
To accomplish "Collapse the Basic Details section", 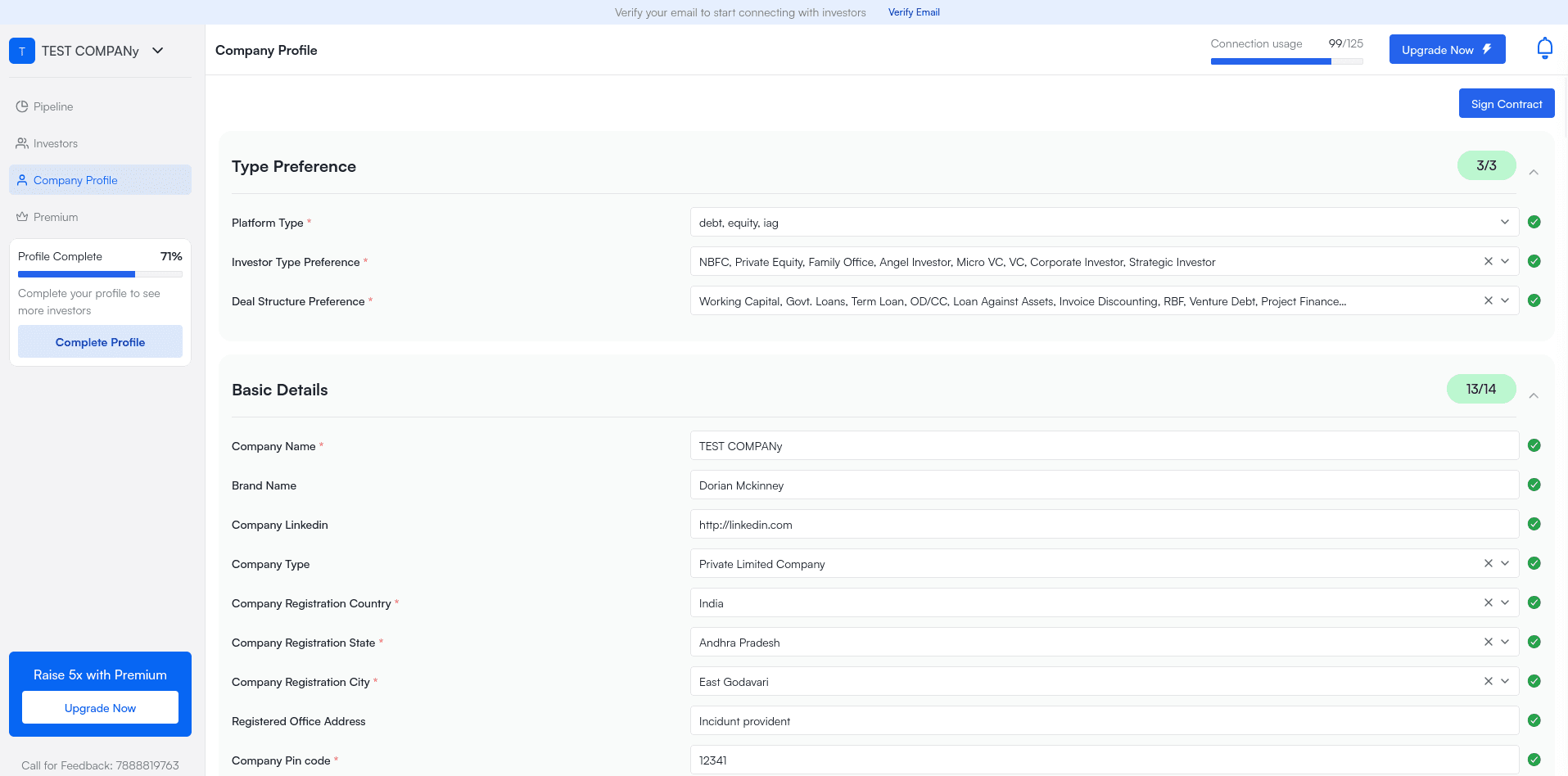I will 1534,395.
